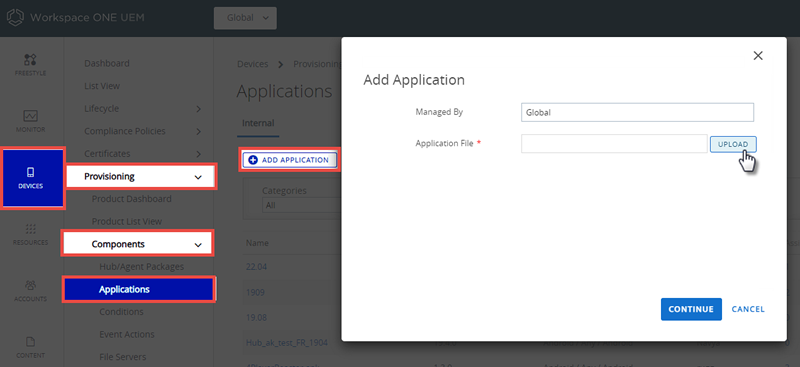Viewport: 800px width, 367px height.
Task: Expand the Lifecycle menu arrow
Action: [x=198, y=109]
